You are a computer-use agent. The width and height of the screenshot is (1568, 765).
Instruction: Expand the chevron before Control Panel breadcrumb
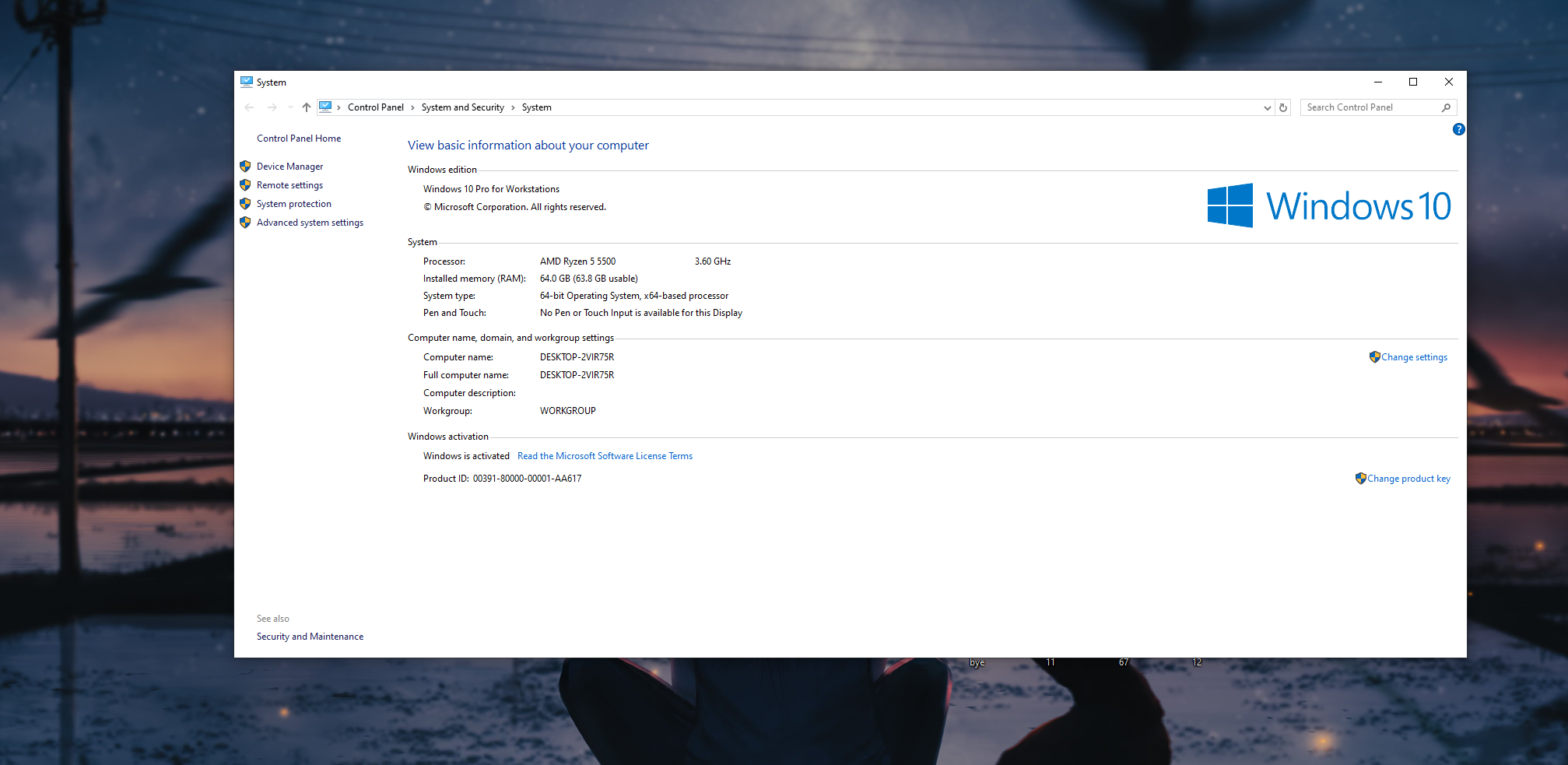[x=339, y=107]
